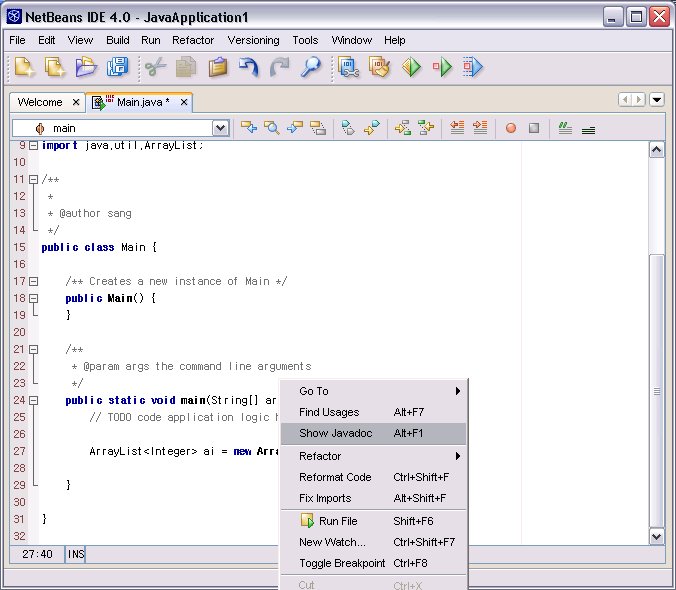
Task: Switch to the Welcome tab
Action: tap(40, 102)
